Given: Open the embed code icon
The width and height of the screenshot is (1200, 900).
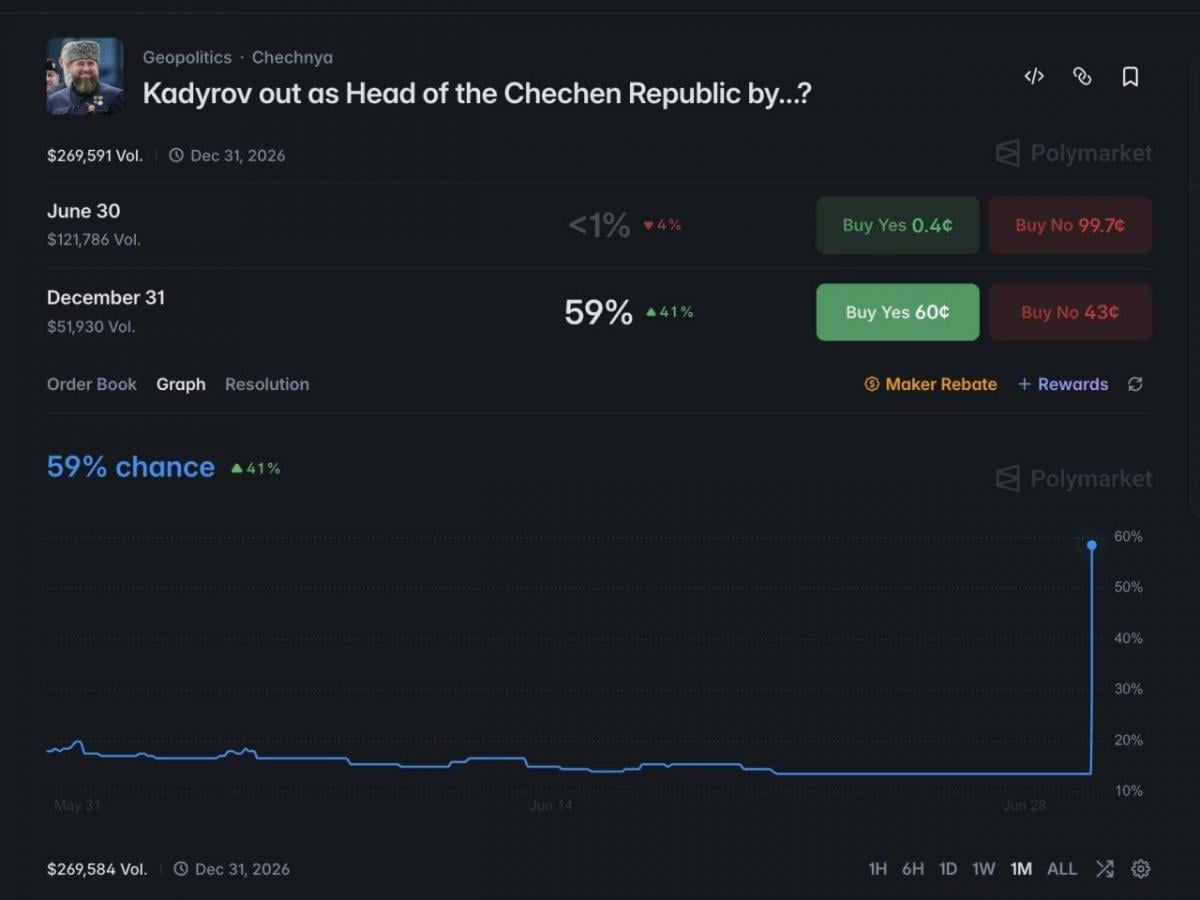Looking at the screenshot, I should click(1034, 76).
